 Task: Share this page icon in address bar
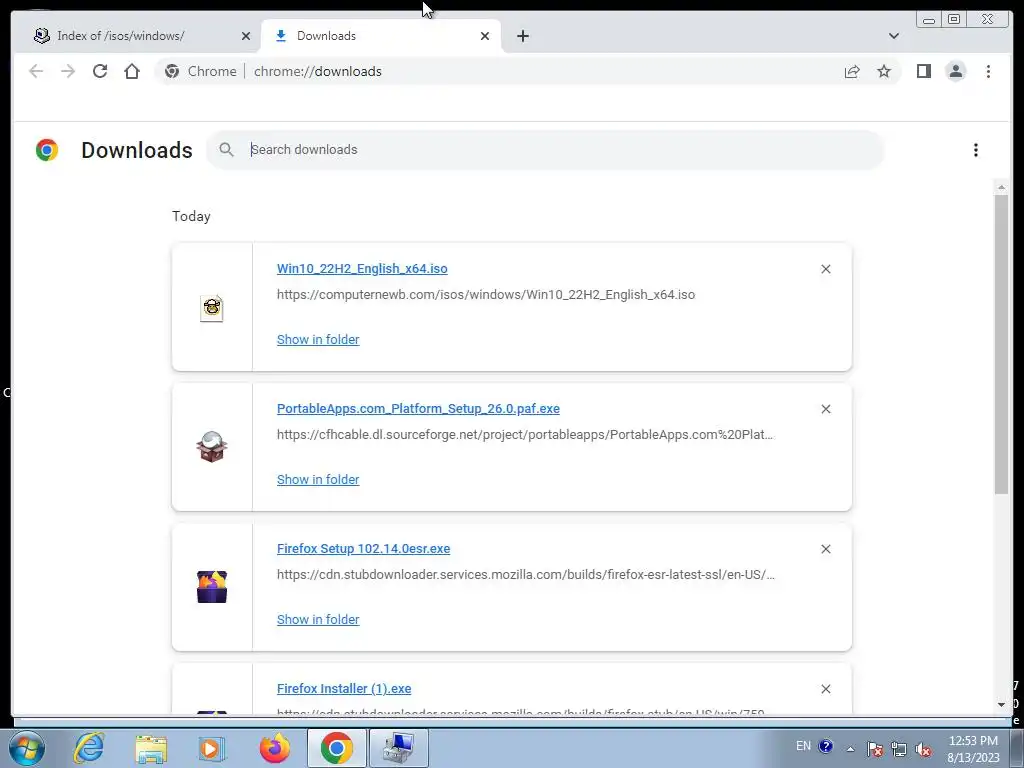[x=852, y=71]
